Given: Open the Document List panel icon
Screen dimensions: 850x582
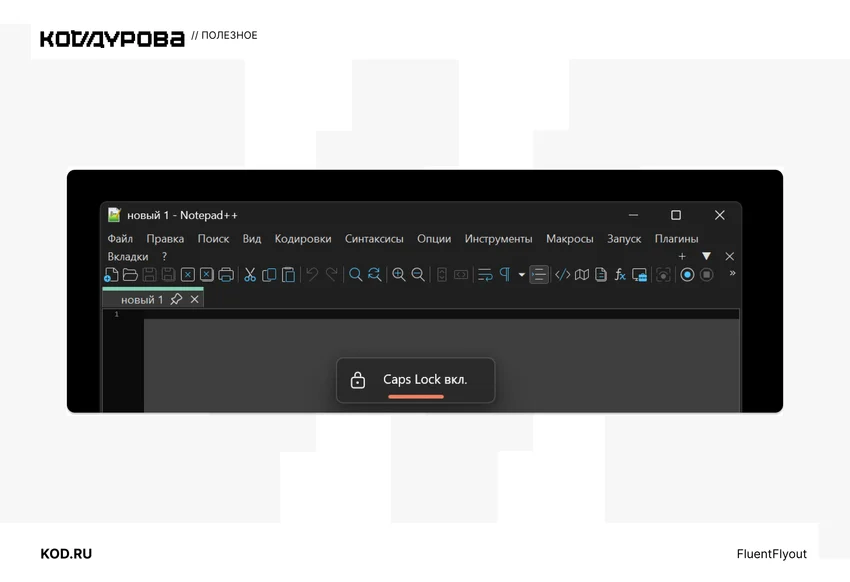Looking at the screenshot, I should pyautogui.click(x=601, y=275).
